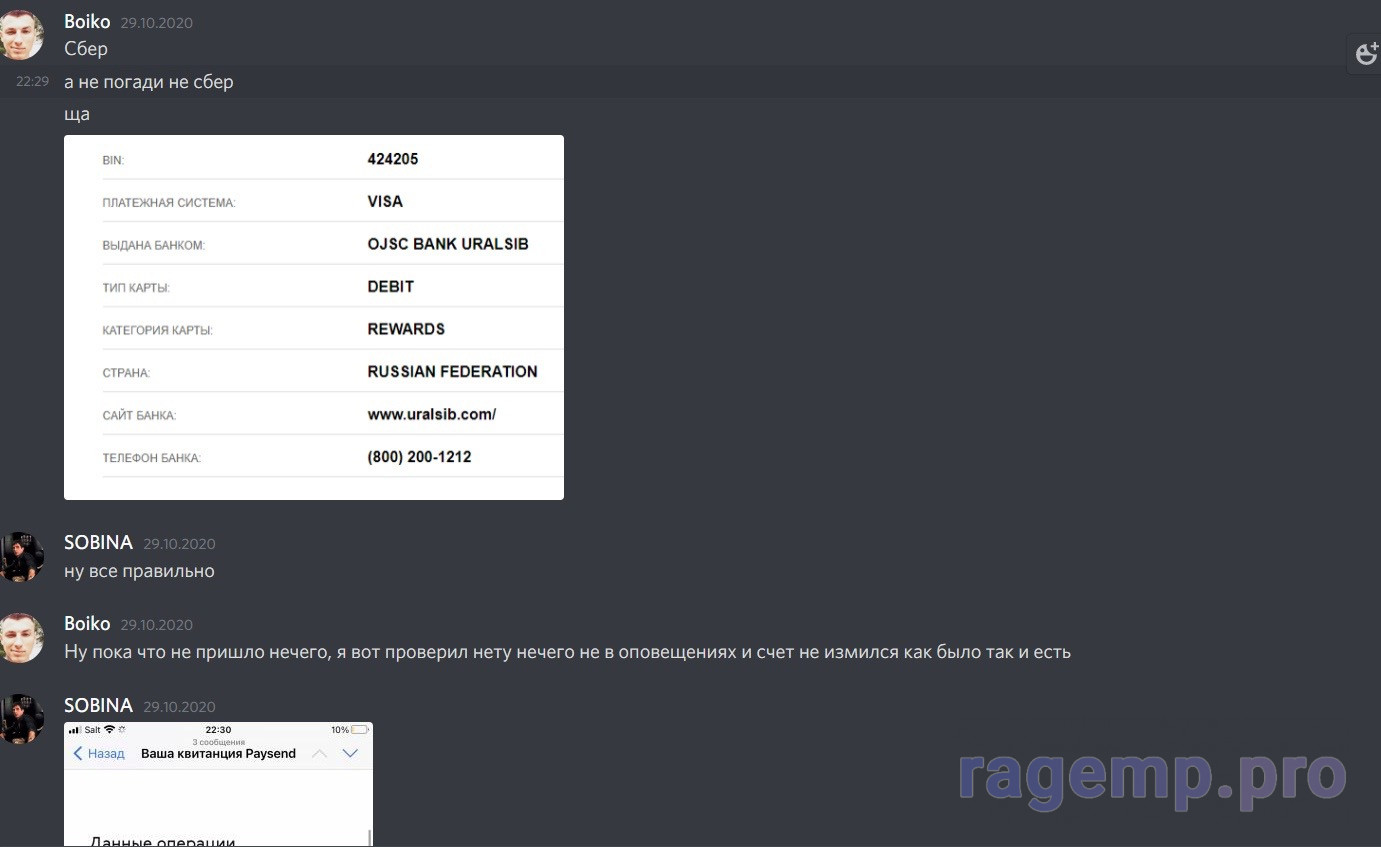Viewport: 1381px width, 847px height.
Task: Click the date on SOBINA's receipt message
Action: pos(179,707)
